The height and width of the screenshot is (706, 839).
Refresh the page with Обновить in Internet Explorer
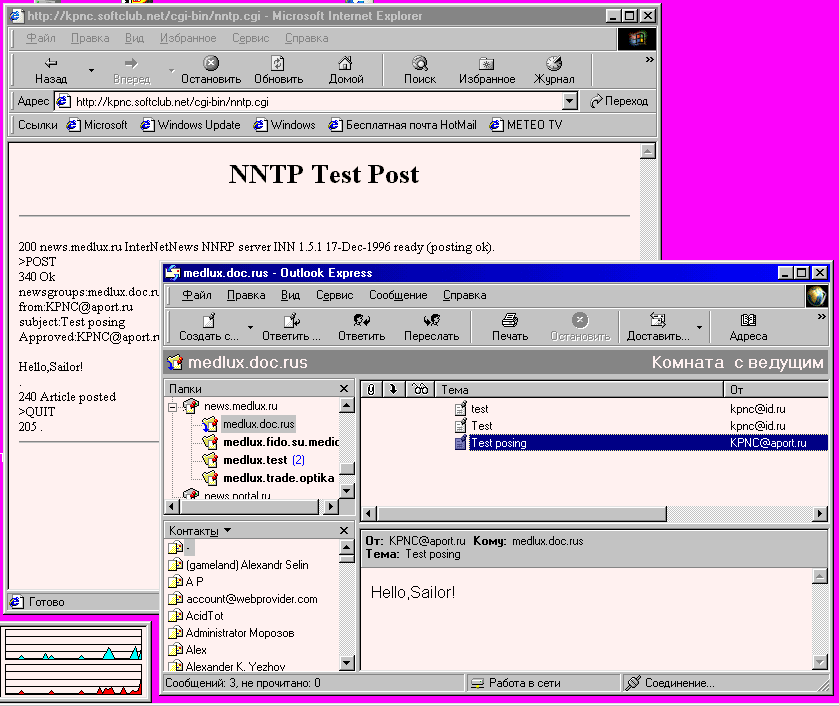(278, 71)
